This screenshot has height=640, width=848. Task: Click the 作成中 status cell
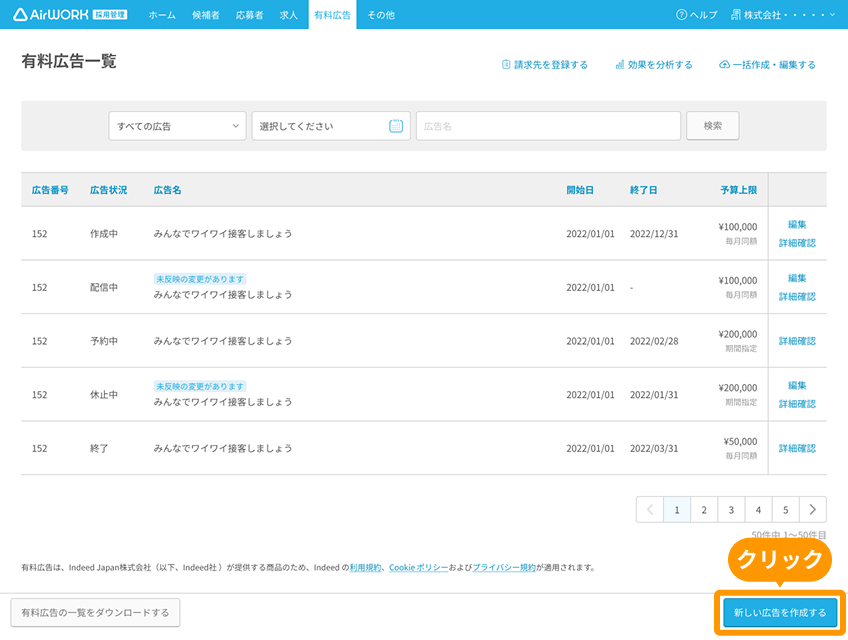tap(104, 234)
